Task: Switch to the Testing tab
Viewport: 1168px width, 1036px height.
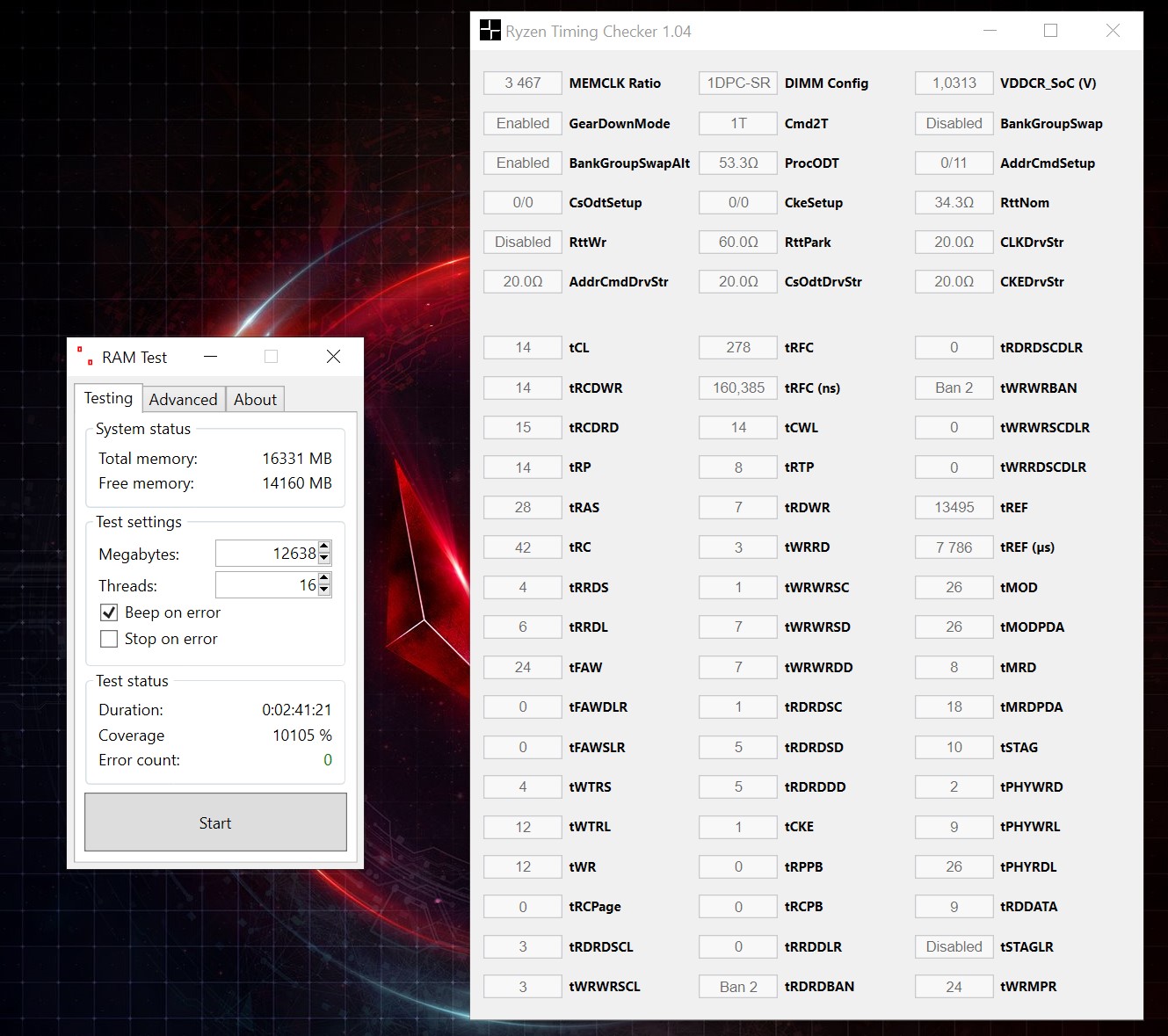Action: click(108, 398)
